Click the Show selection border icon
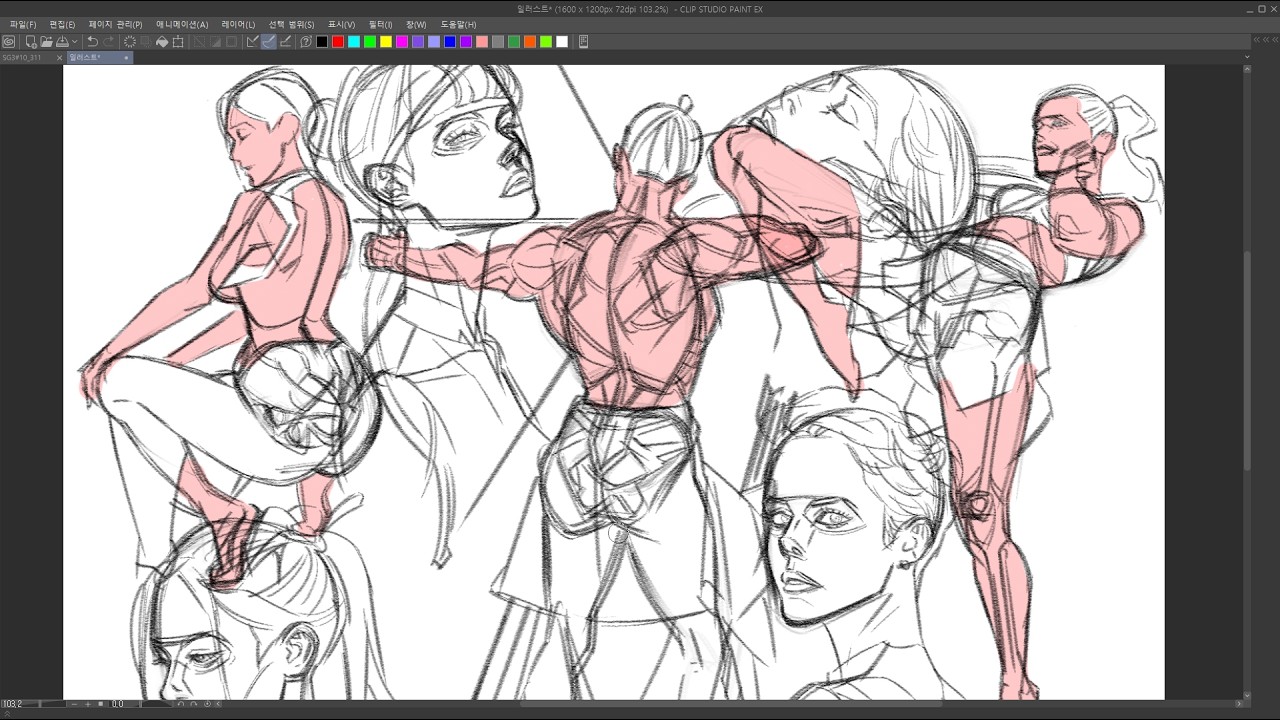 click(x=232, y=41)
